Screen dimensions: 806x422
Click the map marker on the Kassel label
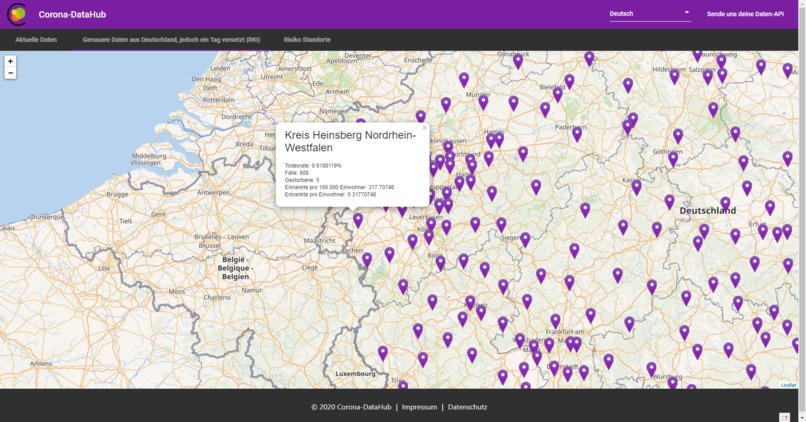[x=636, y=187]
